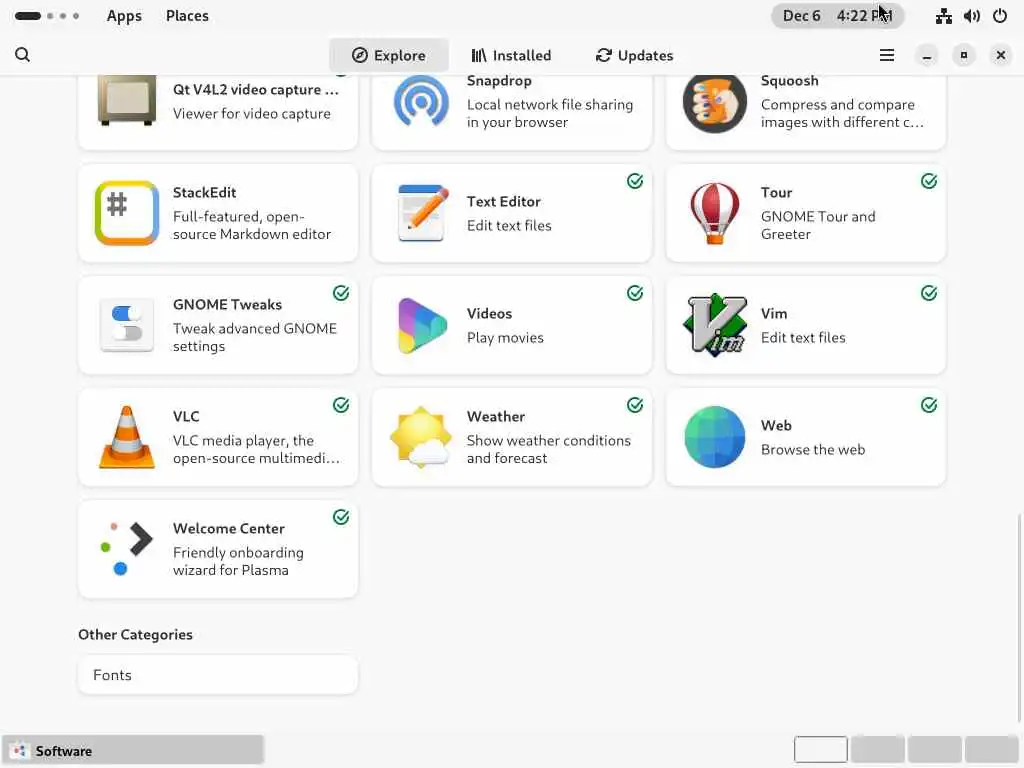Click the installed checkmark on Web

[x=929, y=405]
